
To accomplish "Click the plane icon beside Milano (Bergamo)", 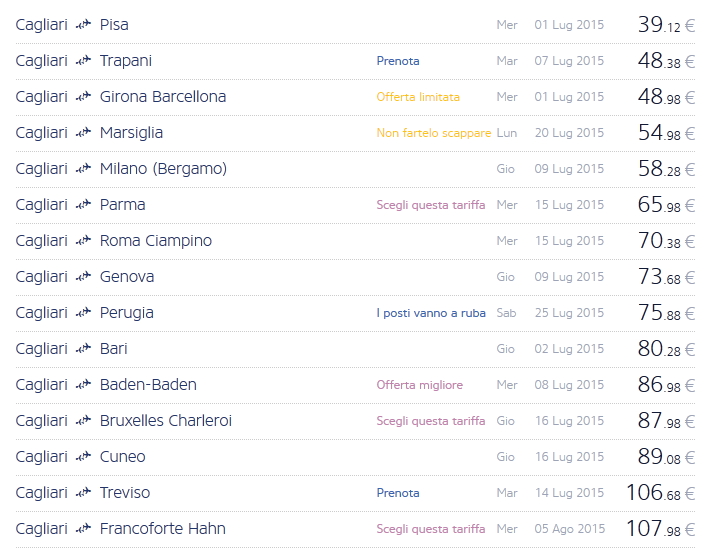I will 83,169.
